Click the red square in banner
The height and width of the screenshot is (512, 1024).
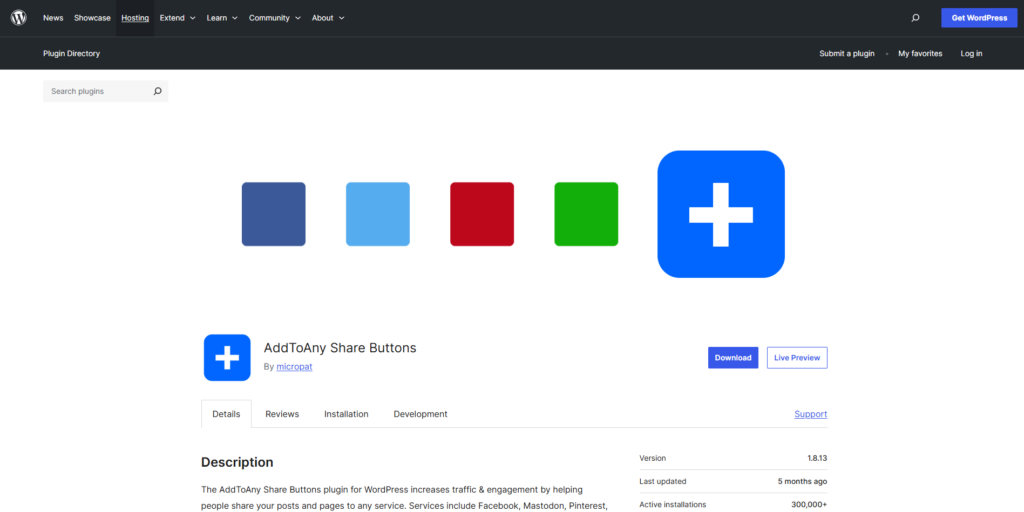pyautogui.click(x=482, y=214)
